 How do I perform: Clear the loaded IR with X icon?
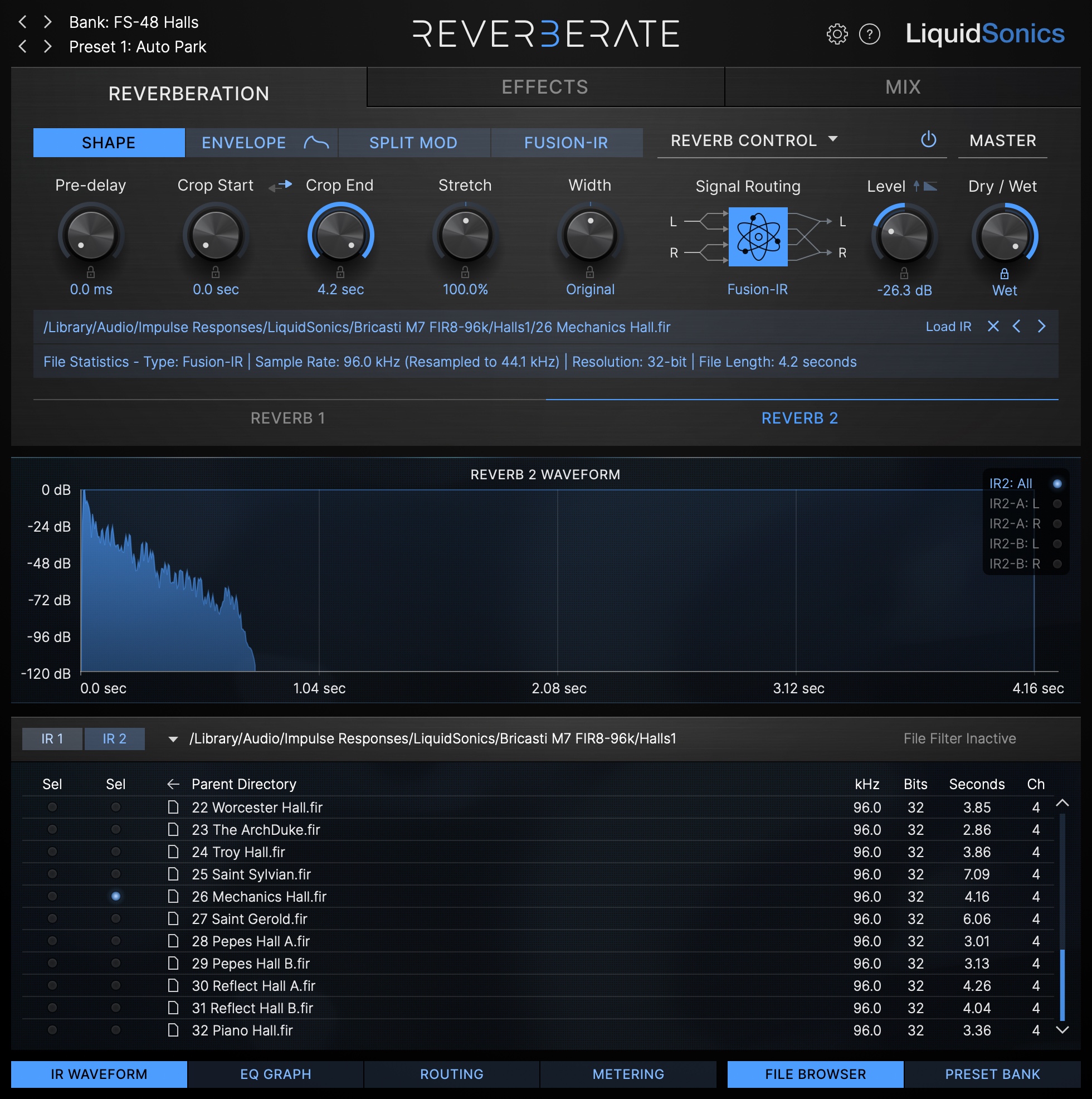tap(993, 327)
